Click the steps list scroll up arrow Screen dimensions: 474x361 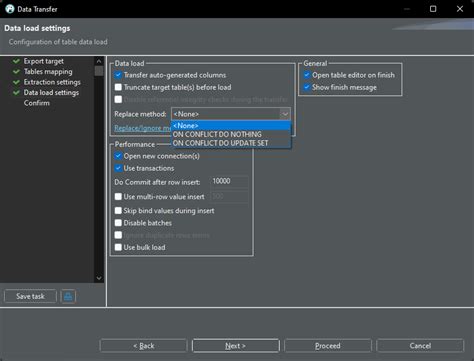click(99, 61)
